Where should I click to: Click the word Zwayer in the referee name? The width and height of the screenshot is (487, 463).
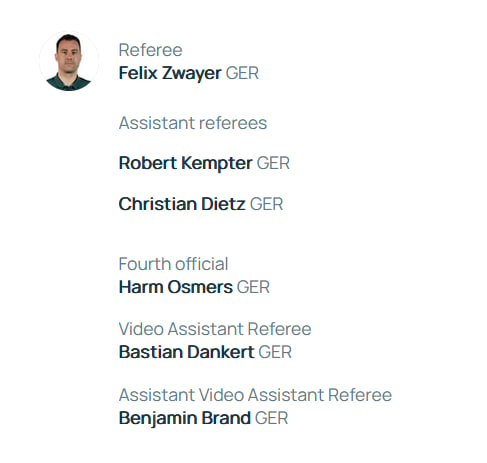192,74
